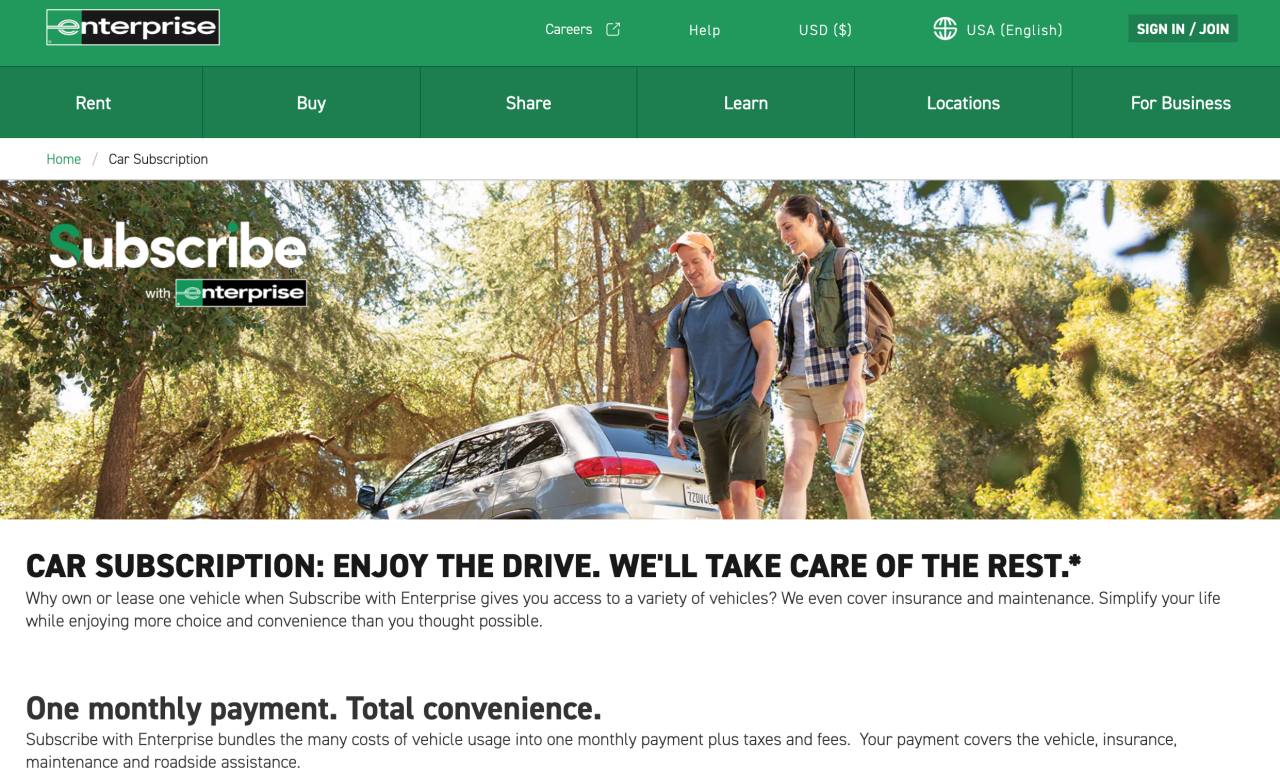
Task: Click the "One monthly payment. Total convenience." heading
Action: (313, 708)
